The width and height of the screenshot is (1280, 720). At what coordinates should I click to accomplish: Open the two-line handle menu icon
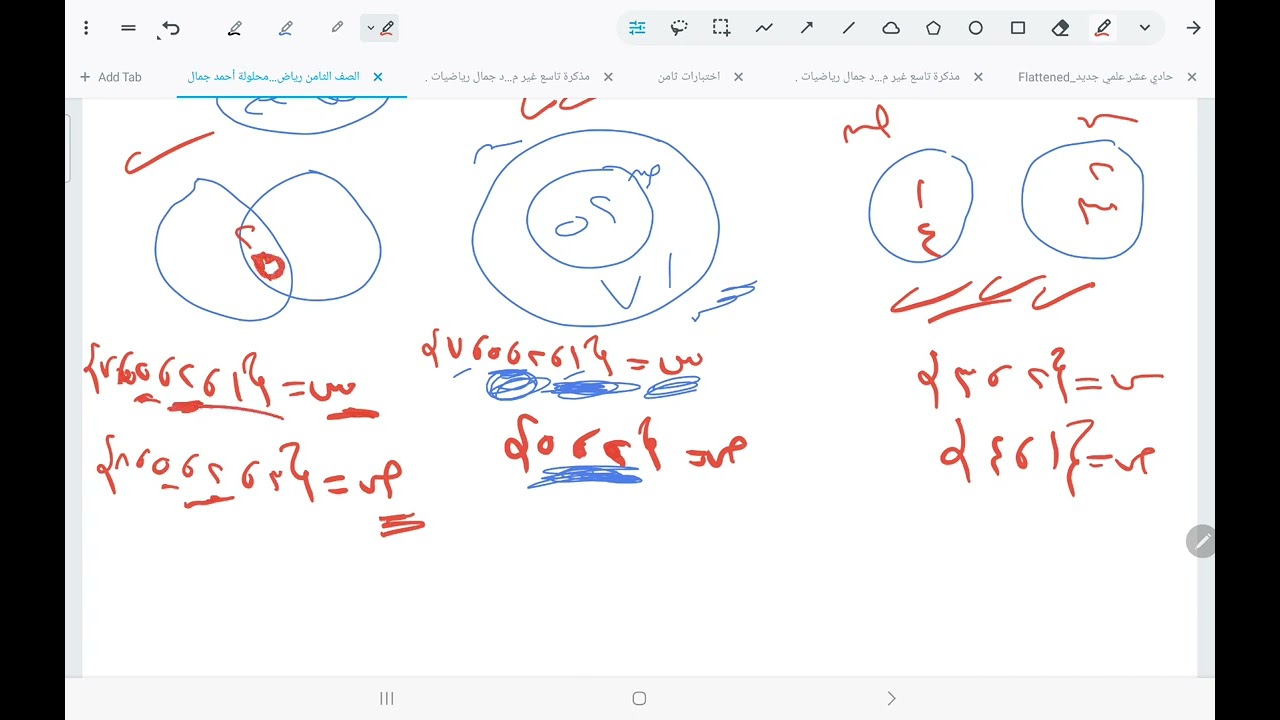tap(128, 28)
